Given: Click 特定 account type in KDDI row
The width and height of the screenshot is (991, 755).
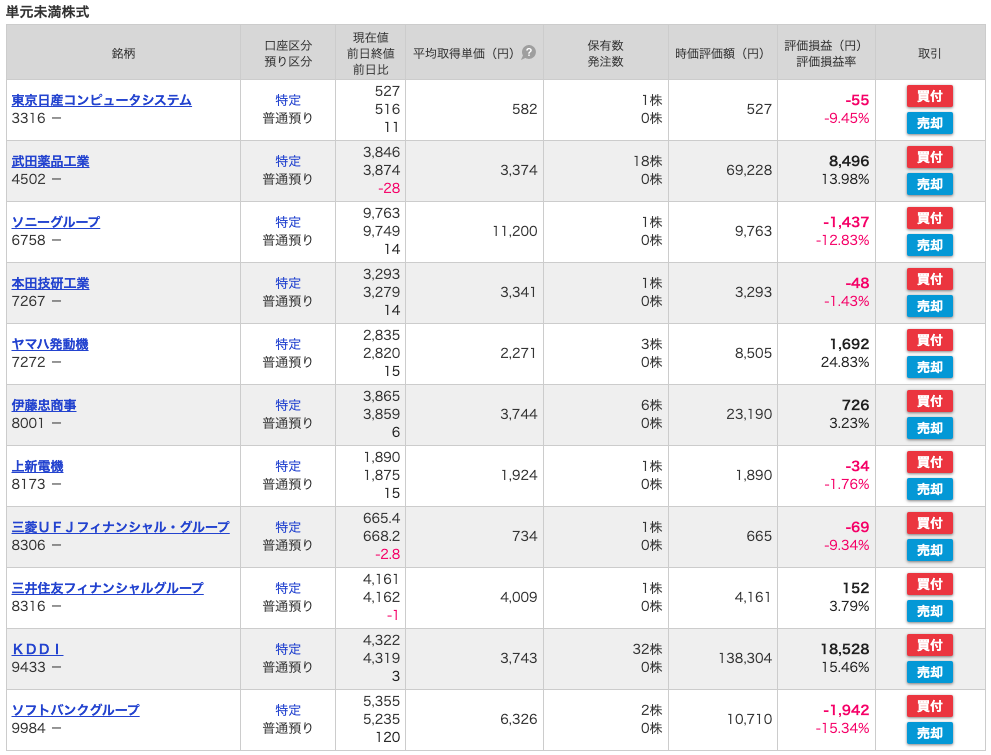Looking at the screenshot, I should (x=288, y=649).
